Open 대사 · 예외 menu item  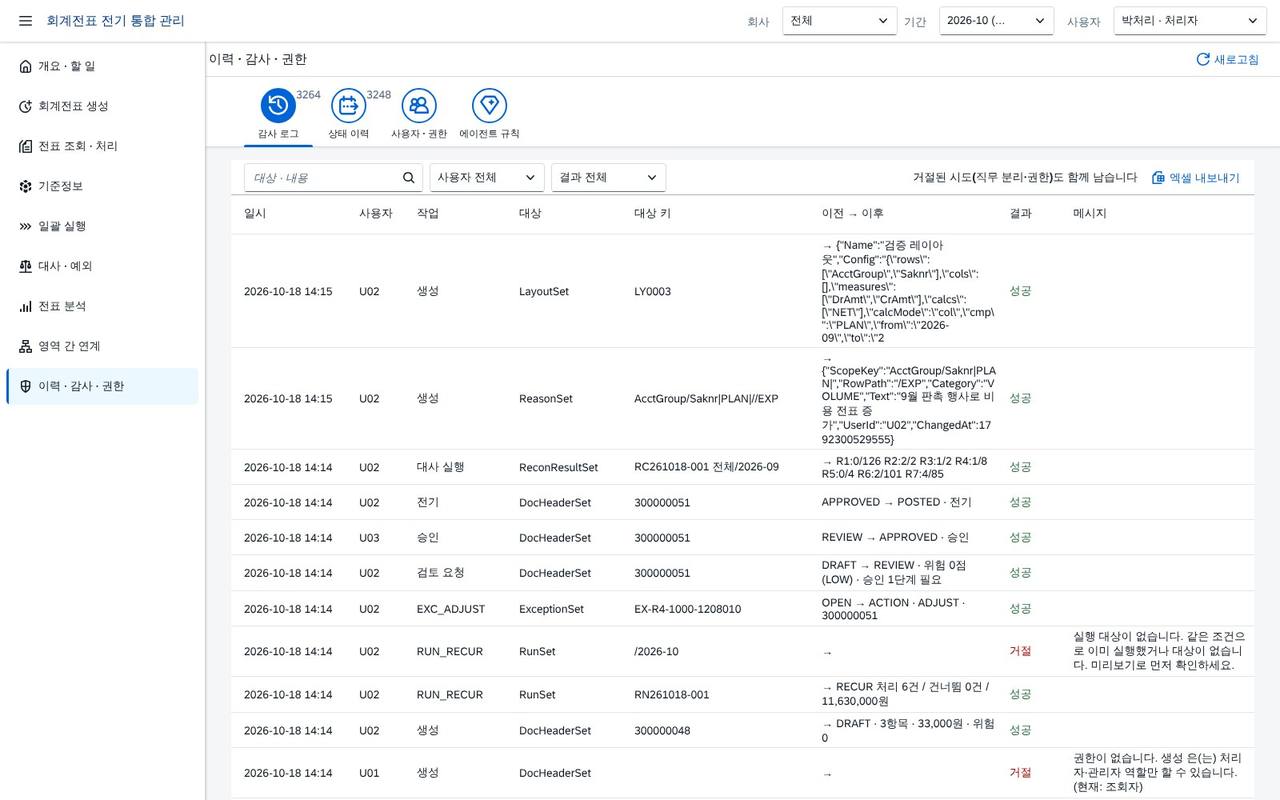click(x=102, y=266)
